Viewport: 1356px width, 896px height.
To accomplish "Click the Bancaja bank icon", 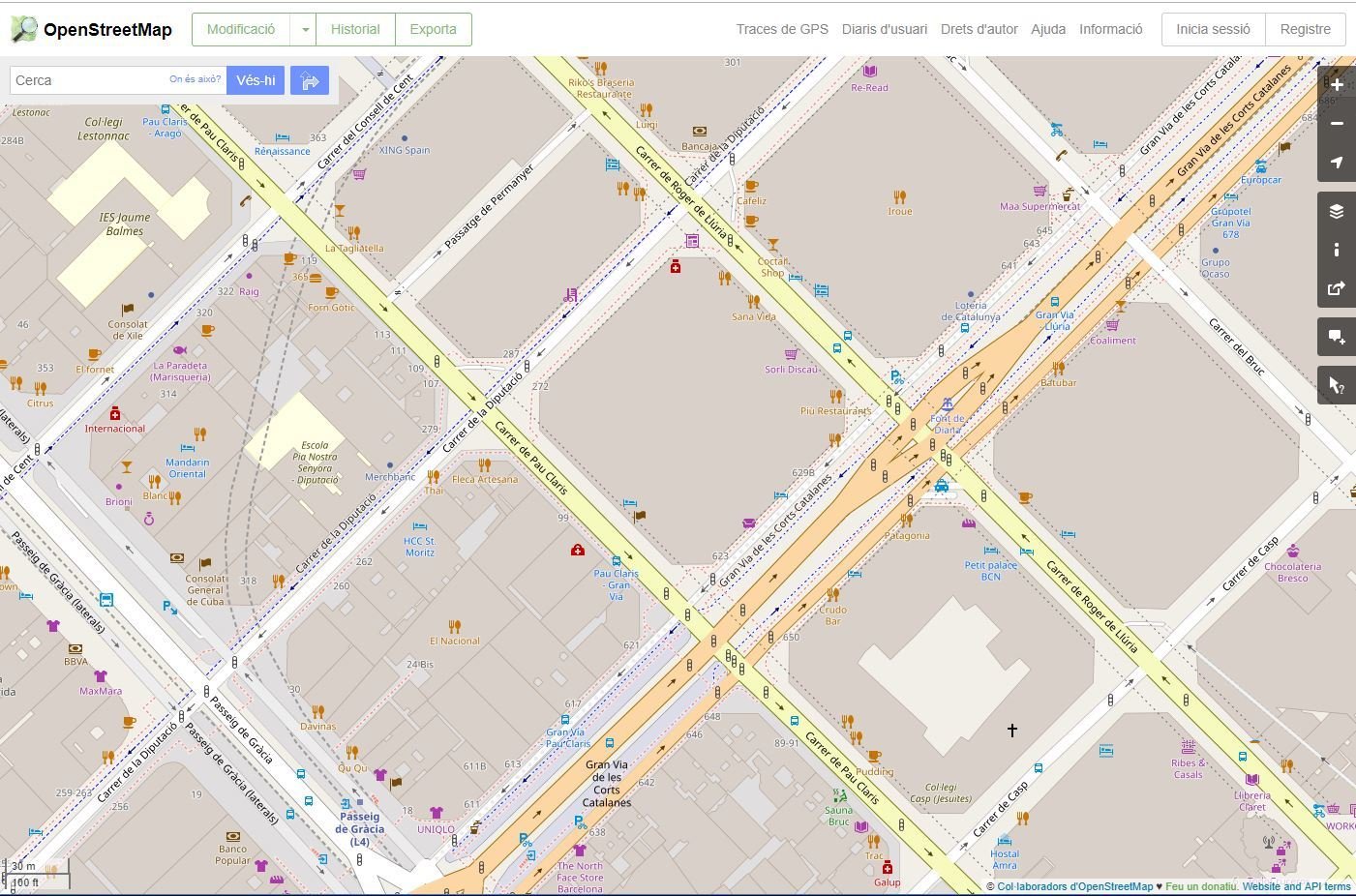I will pos(700,131).
